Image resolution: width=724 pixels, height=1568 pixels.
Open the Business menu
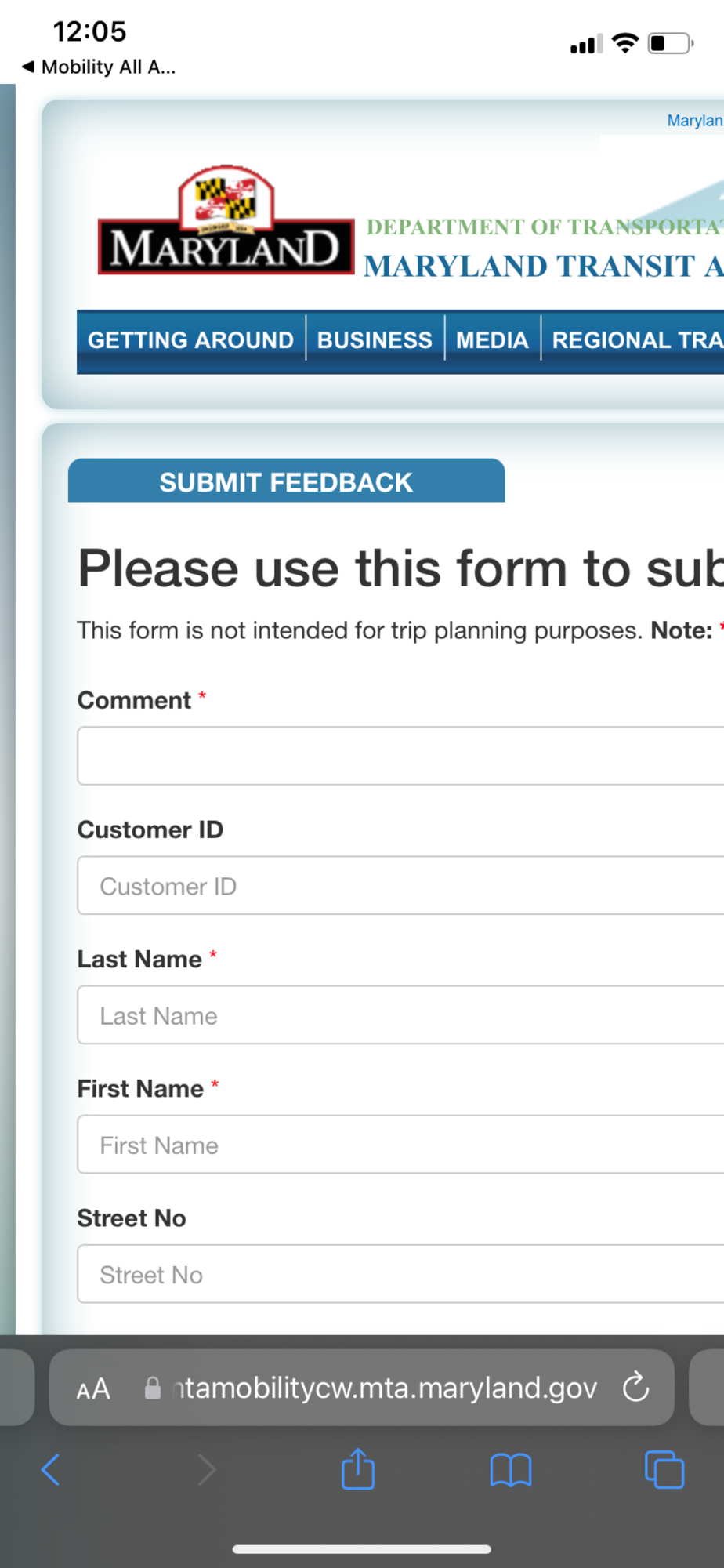(375, 340)
